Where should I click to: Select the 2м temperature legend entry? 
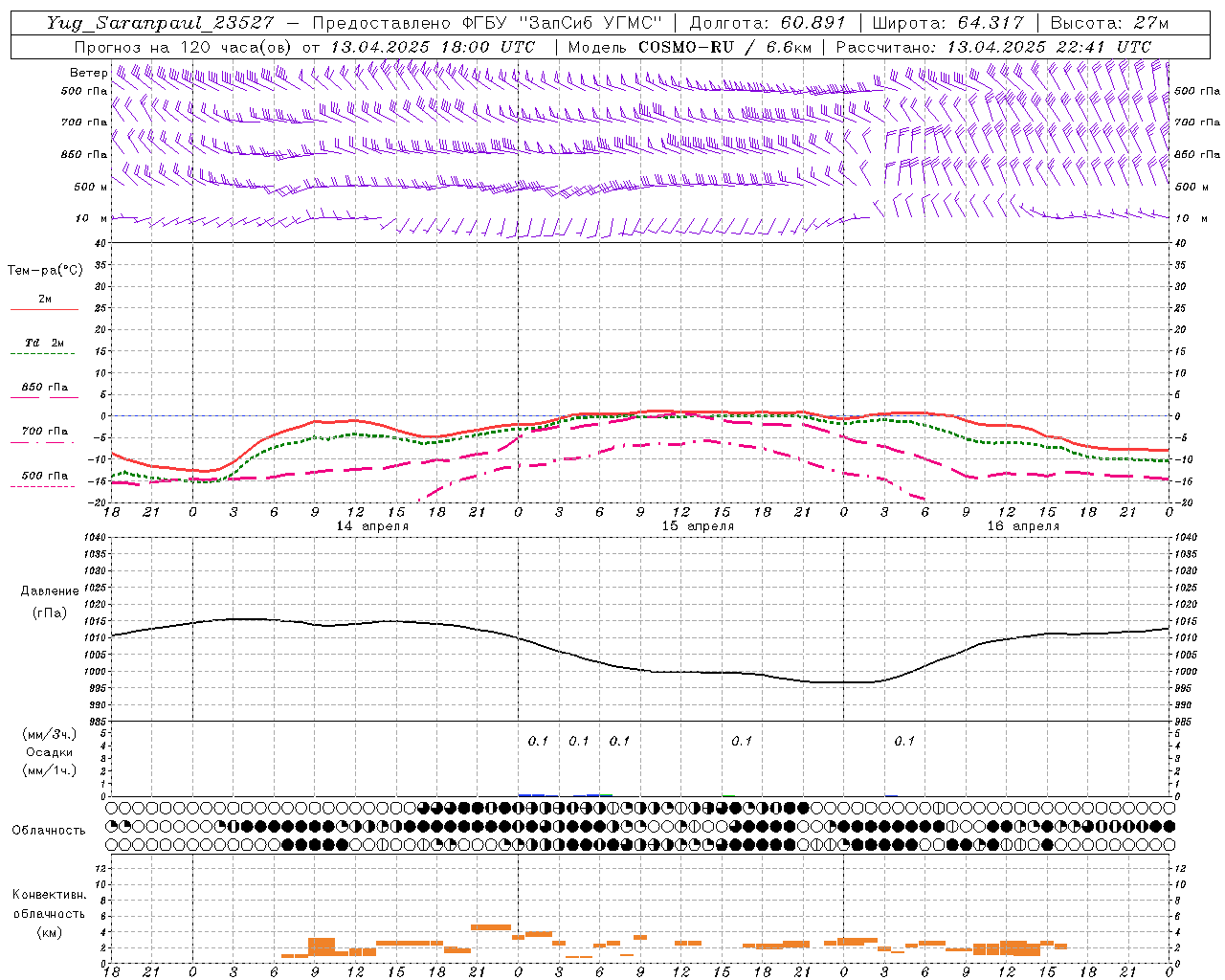[x=44, y=300]
